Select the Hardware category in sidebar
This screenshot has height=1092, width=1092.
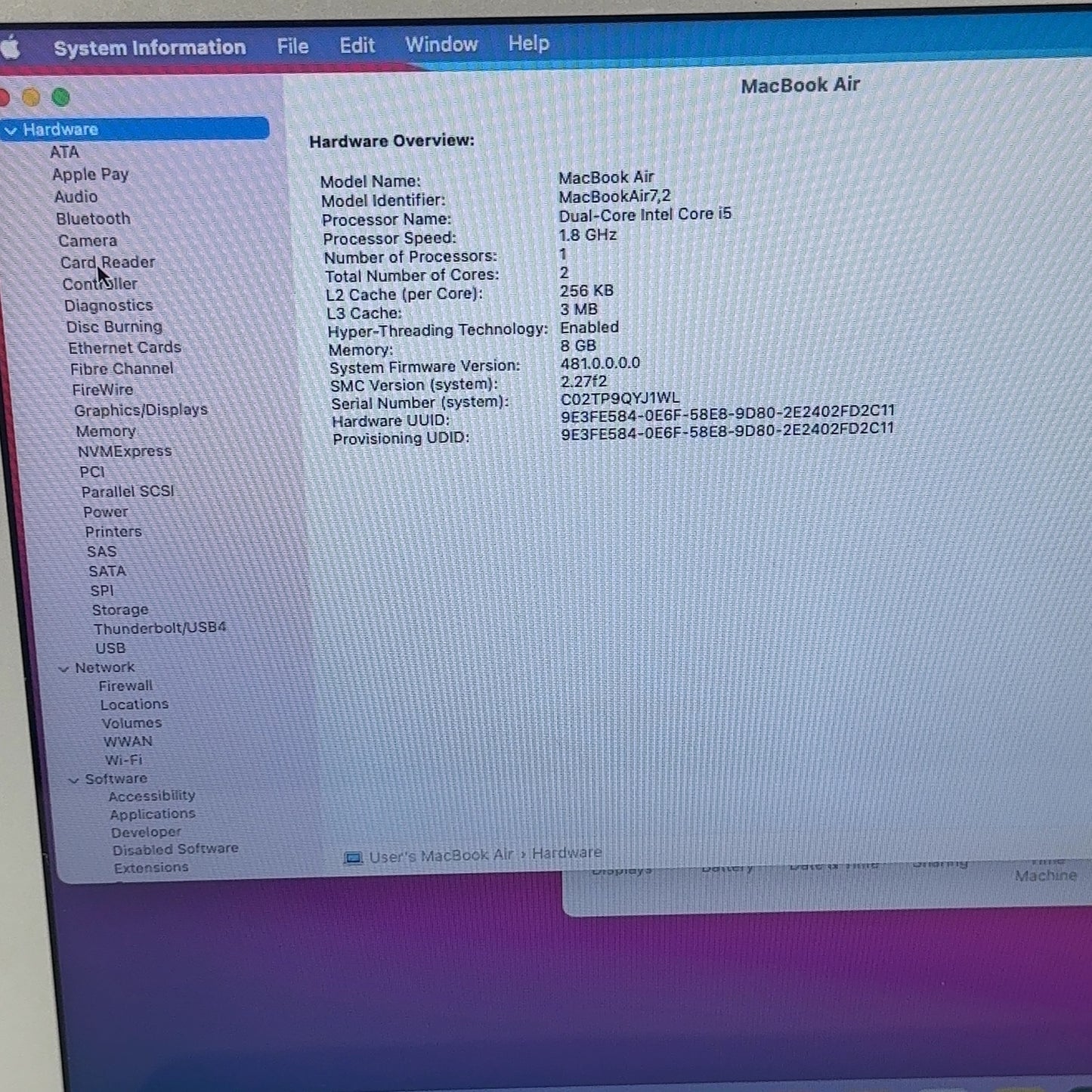135,129
